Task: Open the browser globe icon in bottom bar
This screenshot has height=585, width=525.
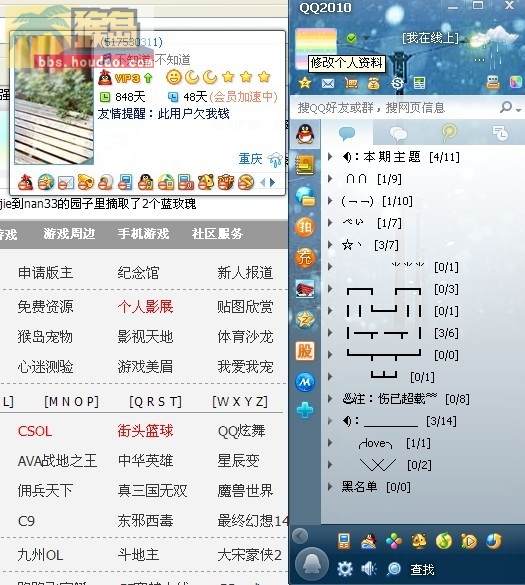Action: [494, 541]
